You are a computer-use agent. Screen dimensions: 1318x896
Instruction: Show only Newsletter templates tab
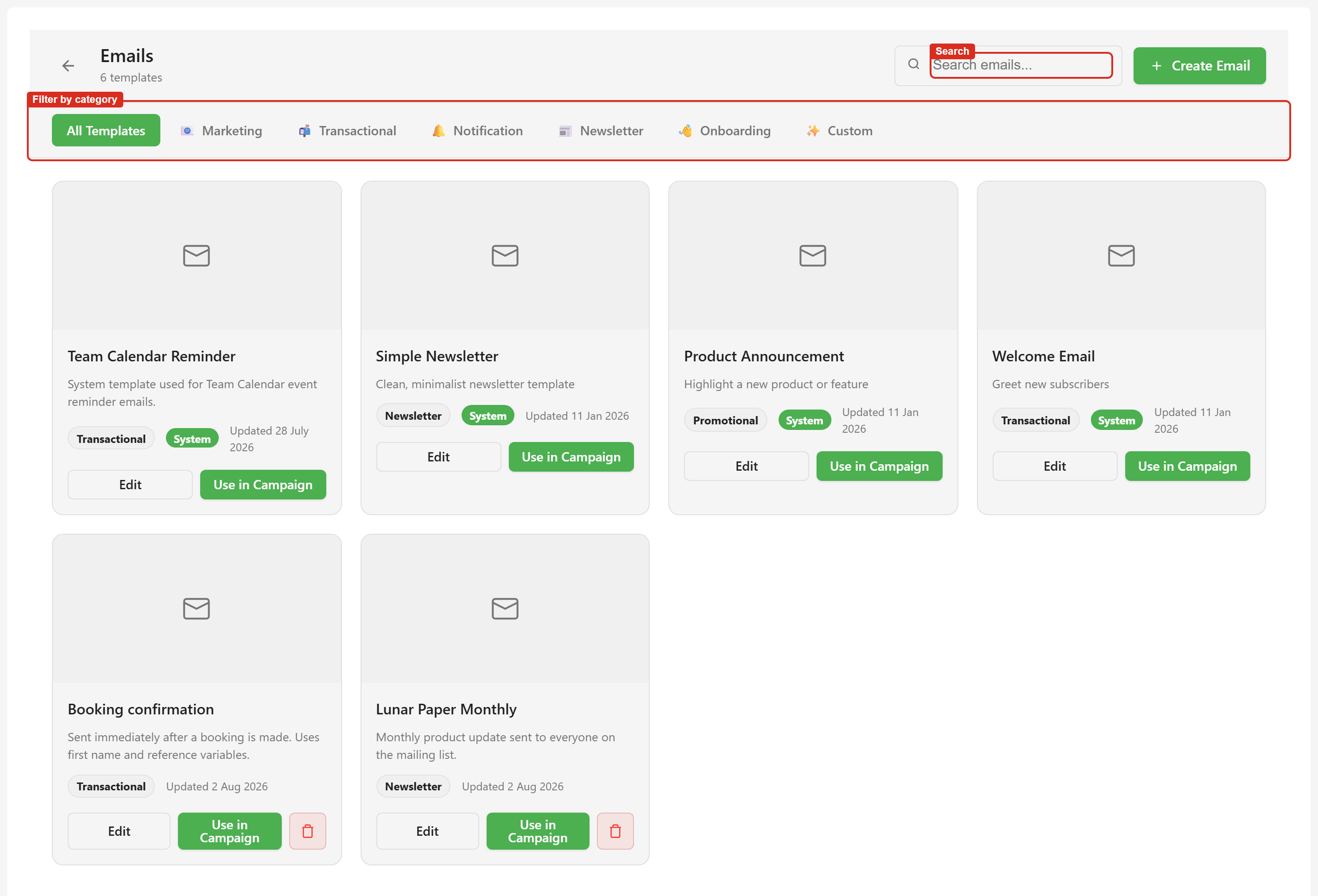(601, 131)
